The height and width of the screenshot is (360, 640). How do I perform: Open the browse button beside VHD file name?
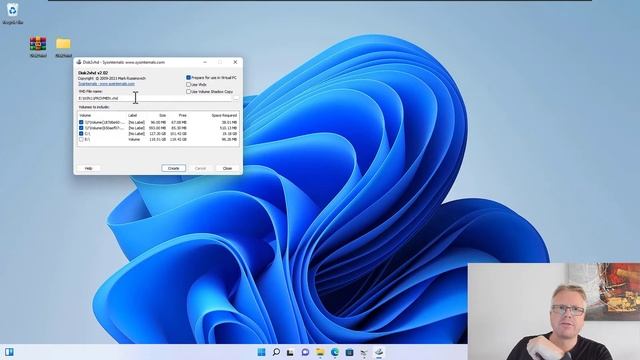[236, 98]
